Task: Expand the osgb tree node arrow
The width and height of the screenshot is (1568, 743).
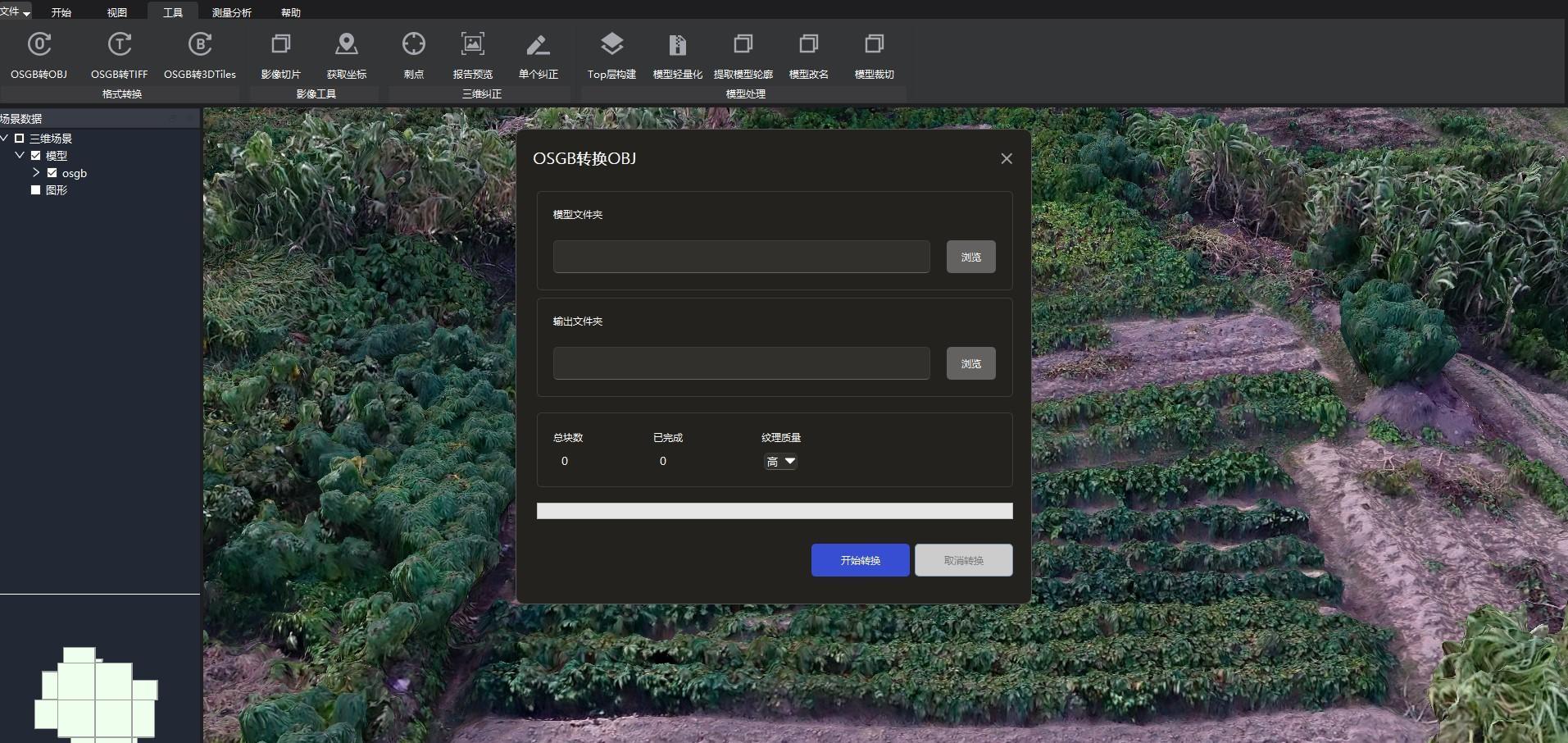Action: 36,173
